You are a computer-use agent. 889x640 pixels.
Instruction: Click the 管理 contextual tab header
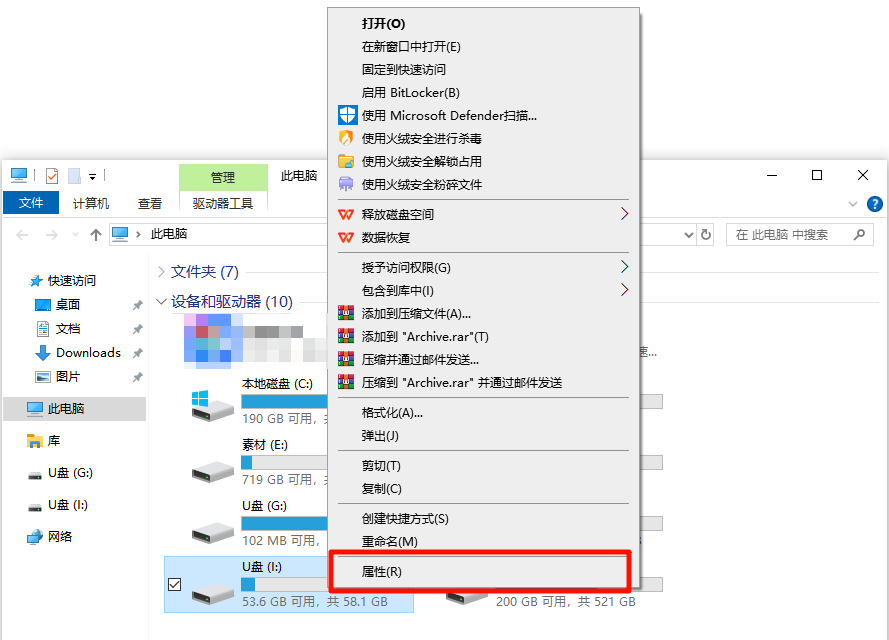click(223, 177)
